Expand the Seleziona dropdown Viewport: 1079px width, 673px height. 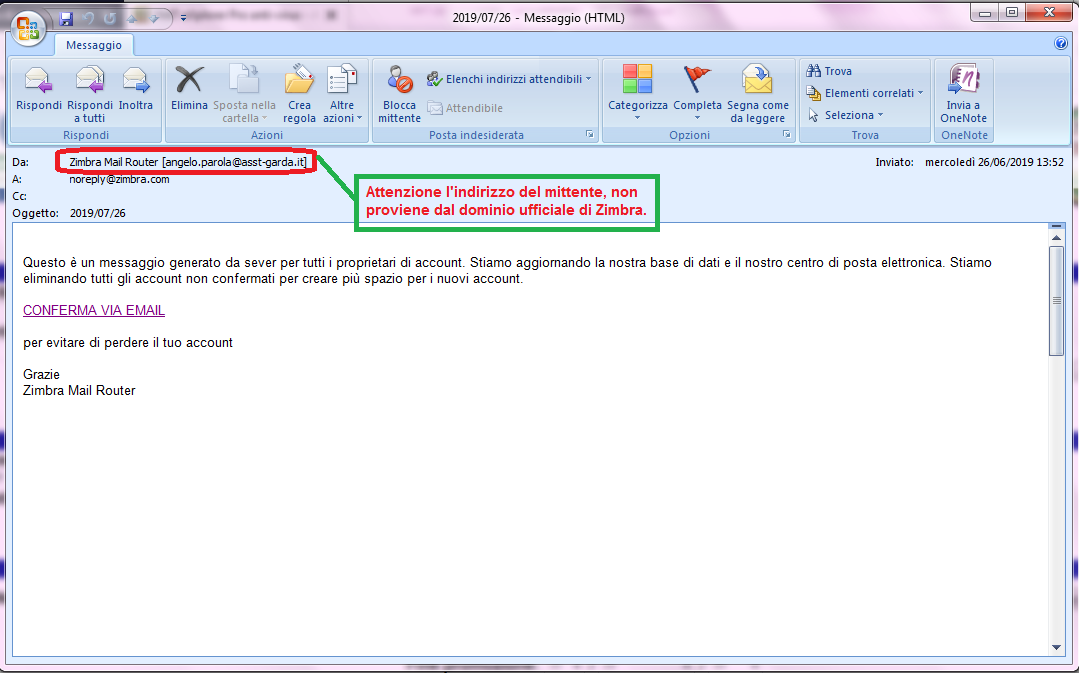pyautogui.click(x=846, y=115)
